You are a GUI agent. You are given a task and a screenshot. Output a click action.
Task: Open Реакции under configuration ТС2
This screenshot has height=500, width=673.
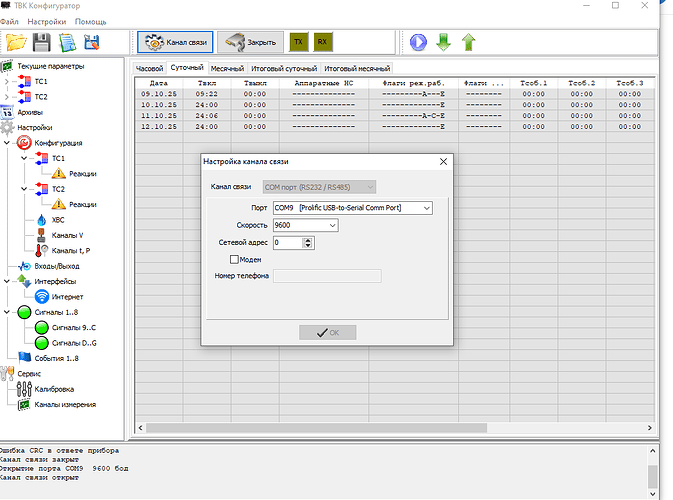tap(82, 205)
